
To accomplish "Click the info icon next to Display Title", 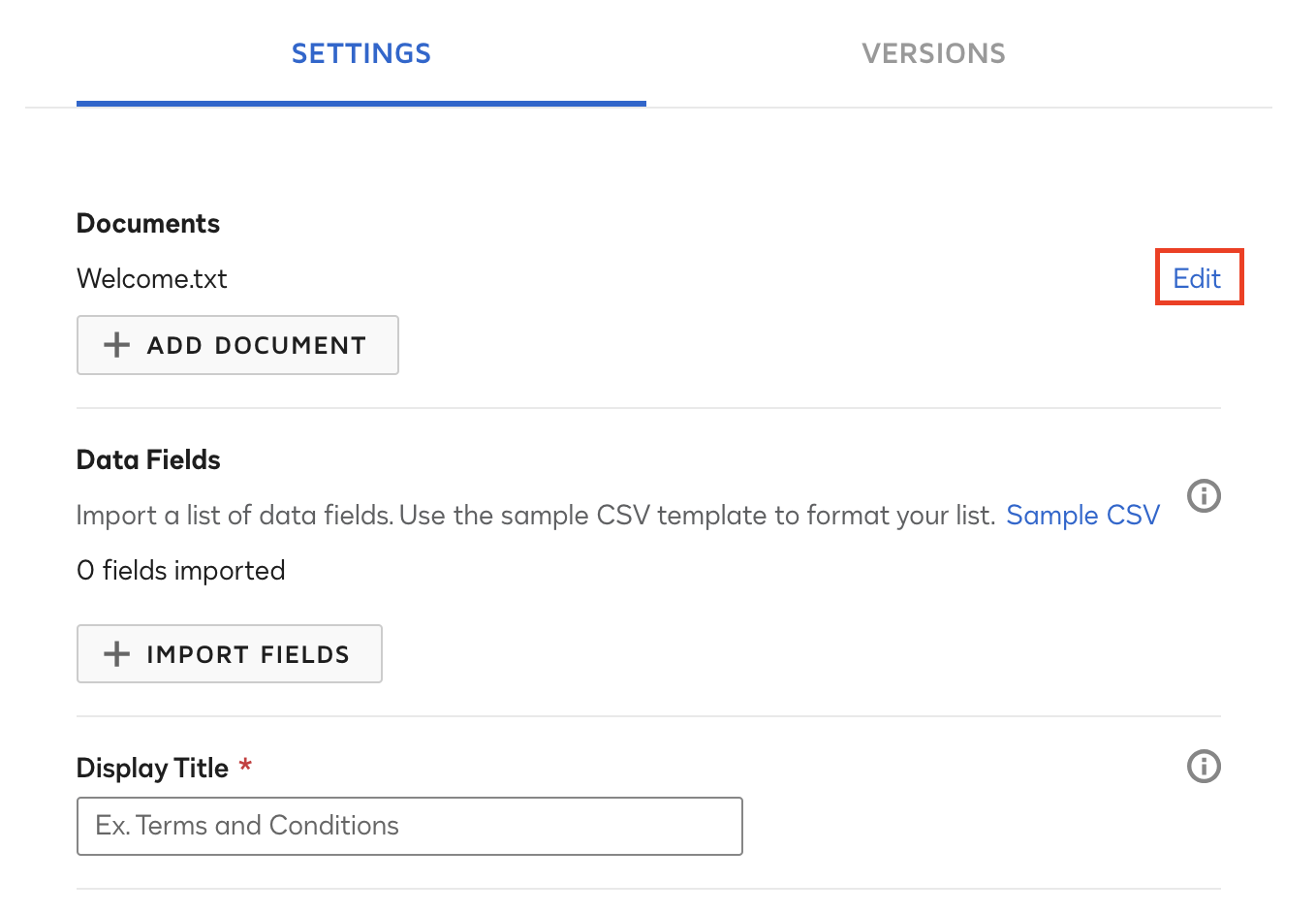I will [x=1204, y=767].
